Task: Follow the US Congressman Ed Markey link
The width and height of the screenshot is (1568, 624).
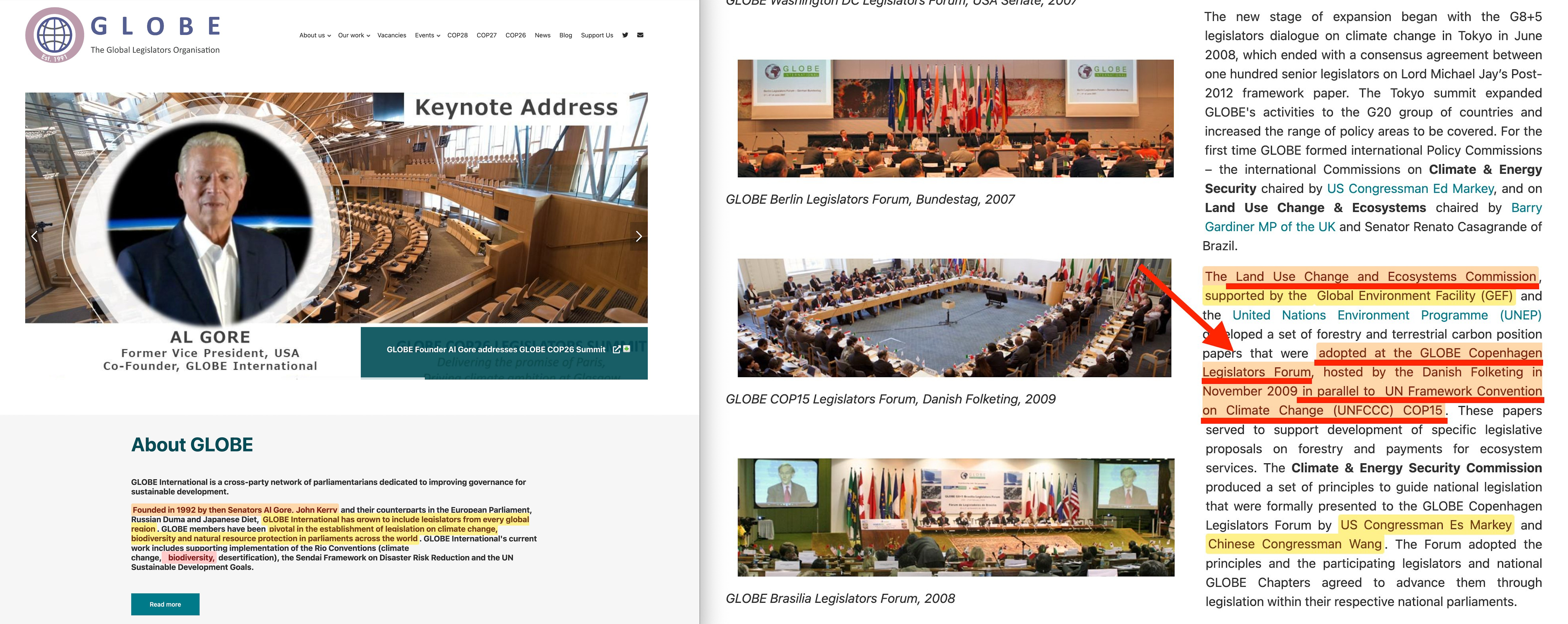Action: pos(1410,189)
